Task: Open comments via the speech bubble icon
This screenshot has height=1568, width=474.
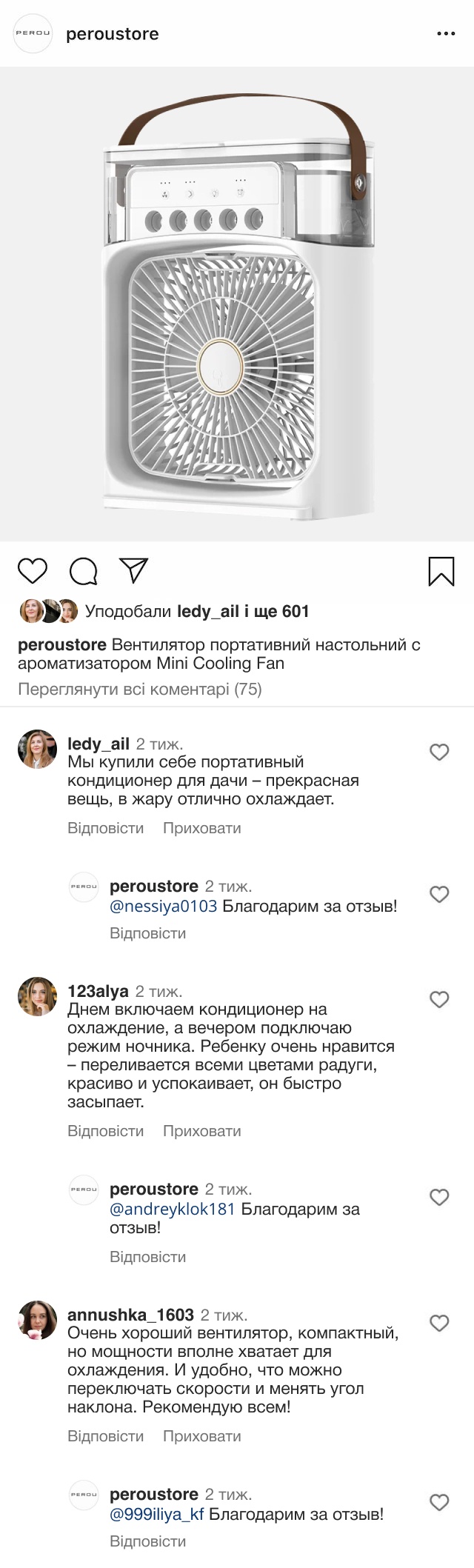Action: (x=84, y=571)
